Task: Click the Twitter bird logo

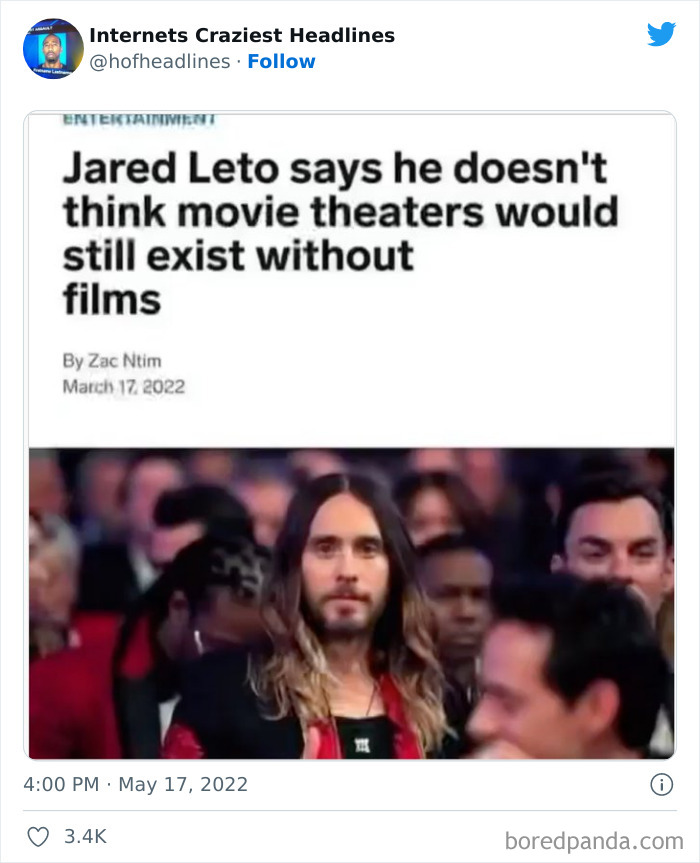Action: pyautogui.click(x=661, y=35)
